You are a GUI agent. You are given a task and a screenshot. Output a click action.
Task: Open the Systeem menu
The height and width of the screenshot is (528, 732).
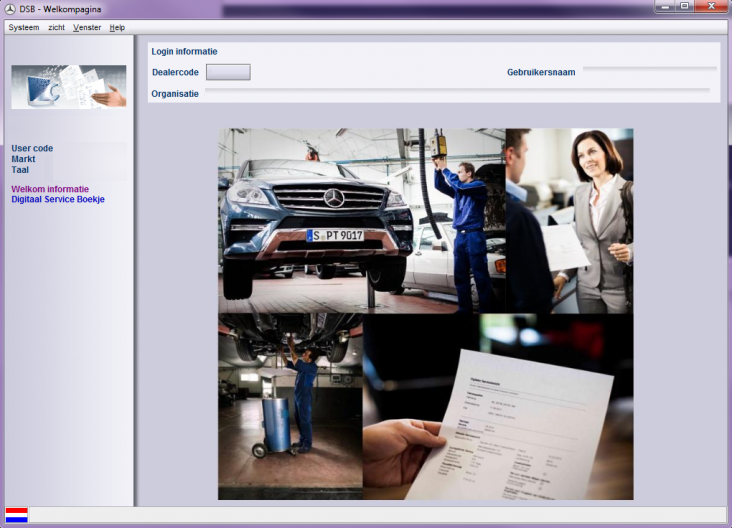coord(24,27)
